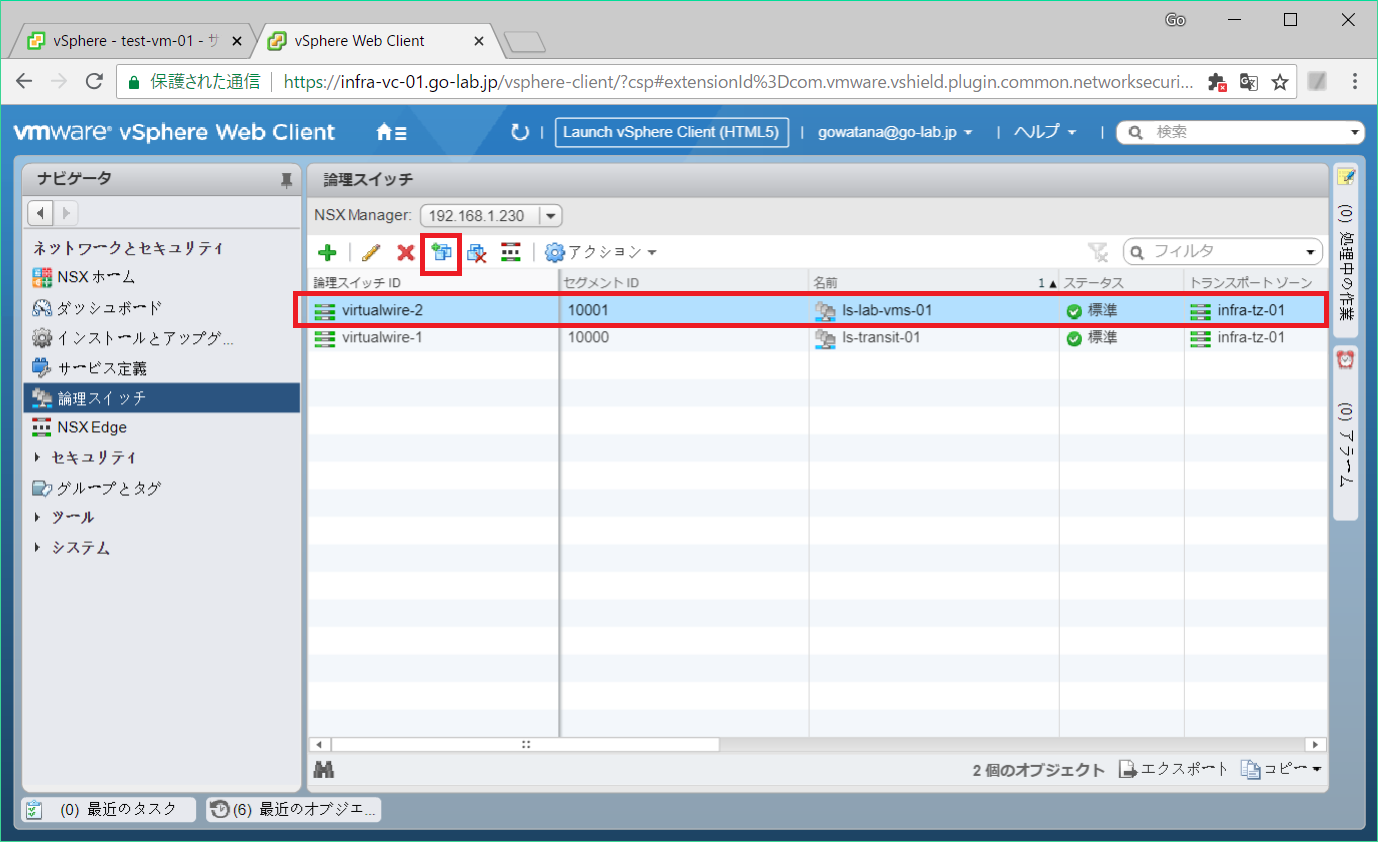
Task: Click the table horizontal scrollbar thumb
Action: (x=525, y=744)
